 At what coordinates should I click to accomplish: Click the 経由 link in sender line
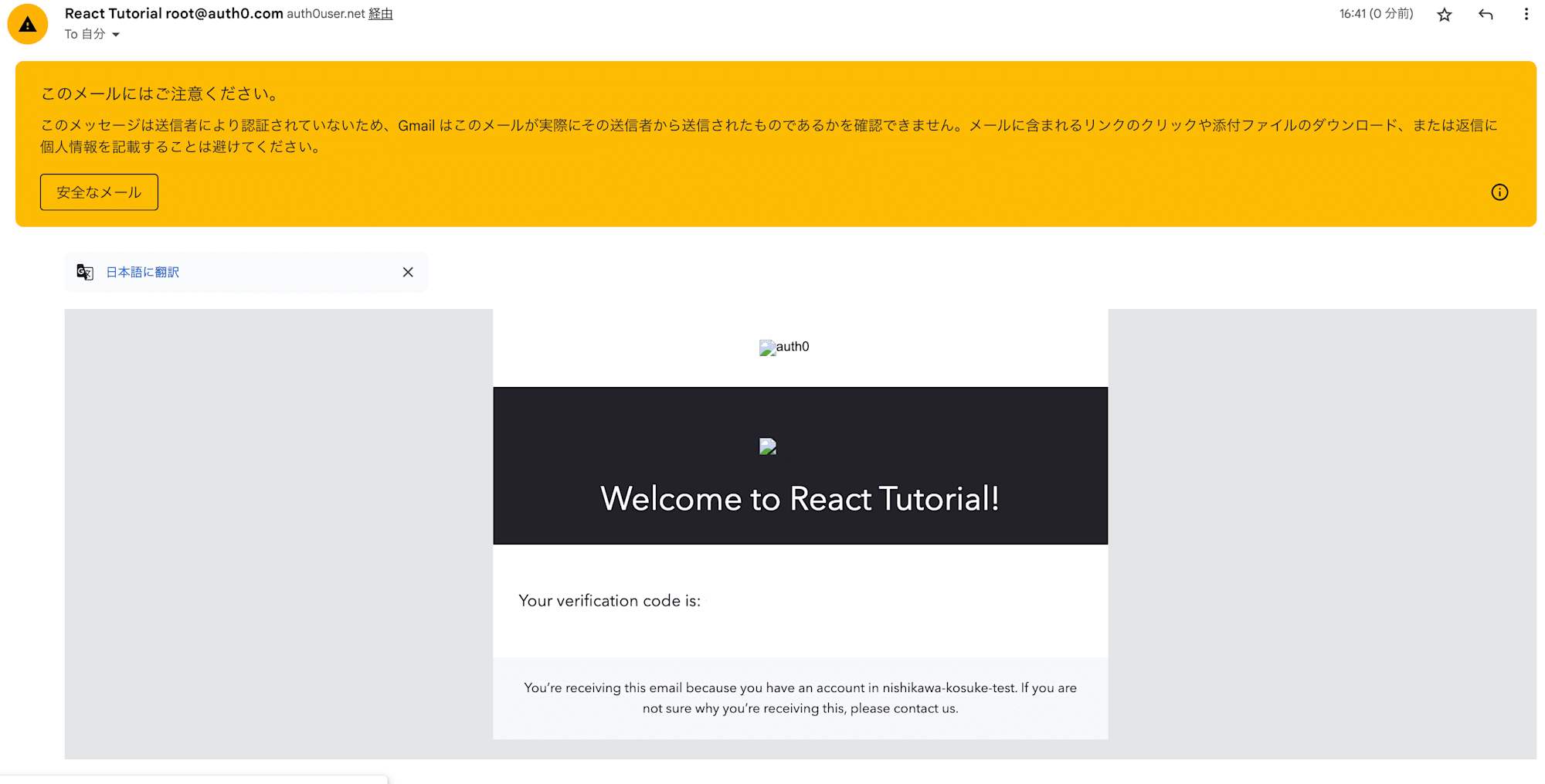tap(381, 14)
